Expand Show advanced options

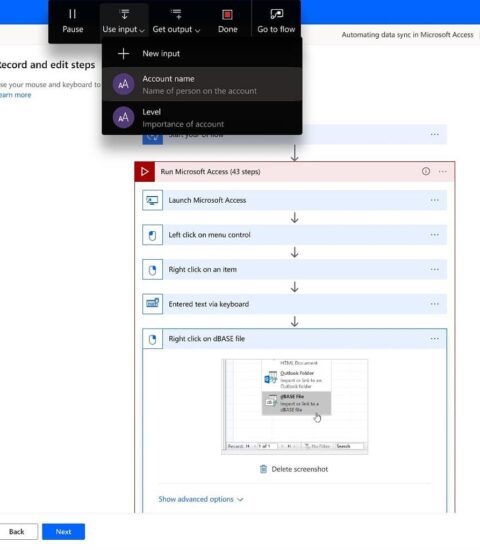pyautogui.click(x=201, y=499)
